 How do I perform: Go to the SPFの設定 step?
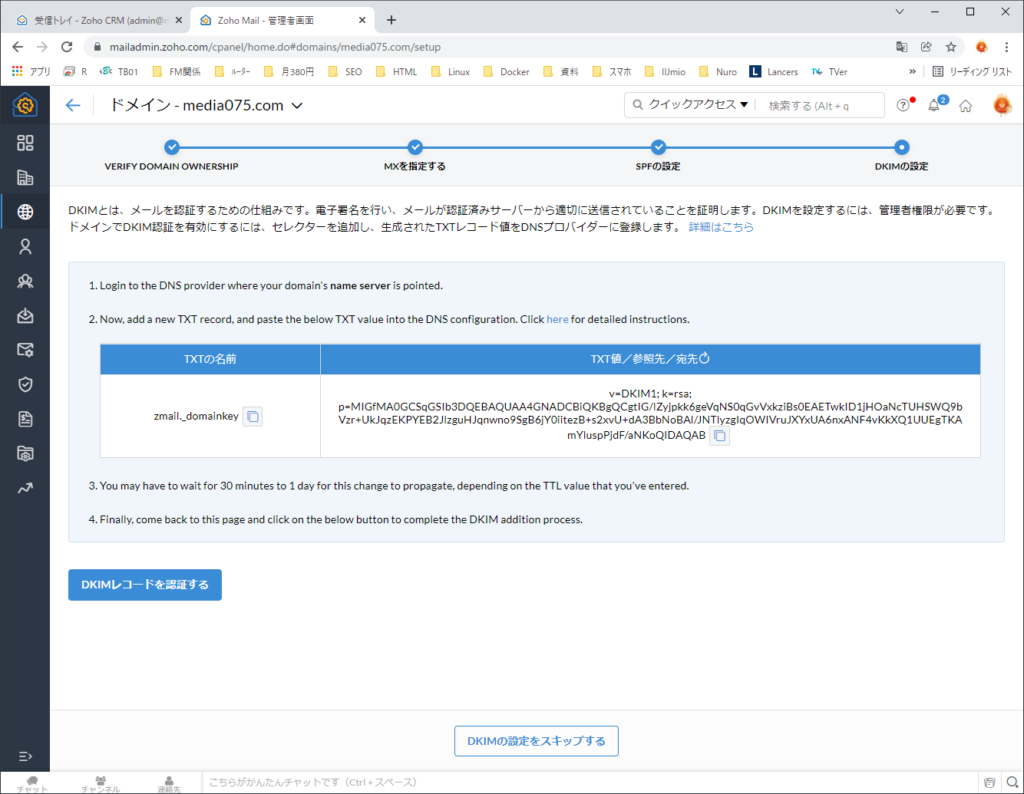658,155
